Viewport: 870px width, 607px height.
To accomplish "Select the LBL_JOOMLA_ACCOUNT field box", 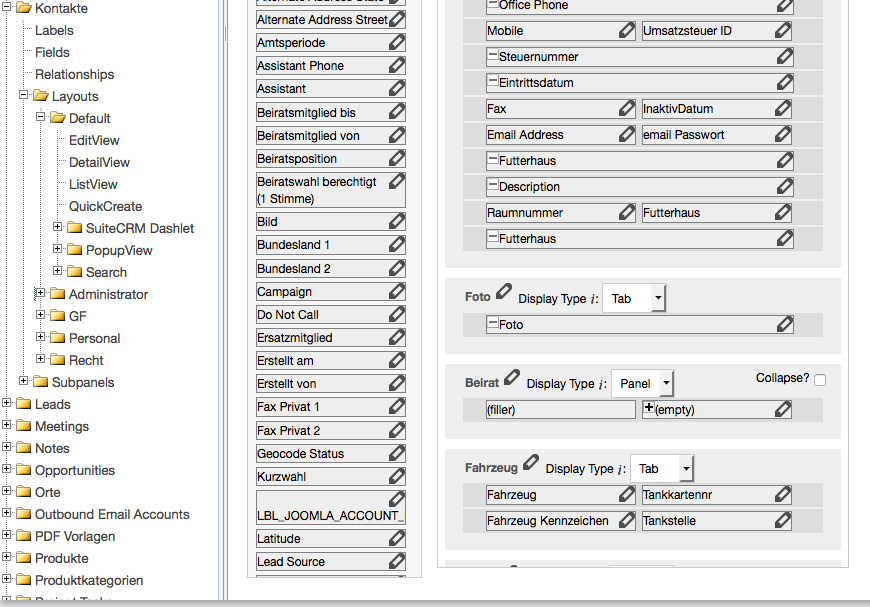I will 331,507.
